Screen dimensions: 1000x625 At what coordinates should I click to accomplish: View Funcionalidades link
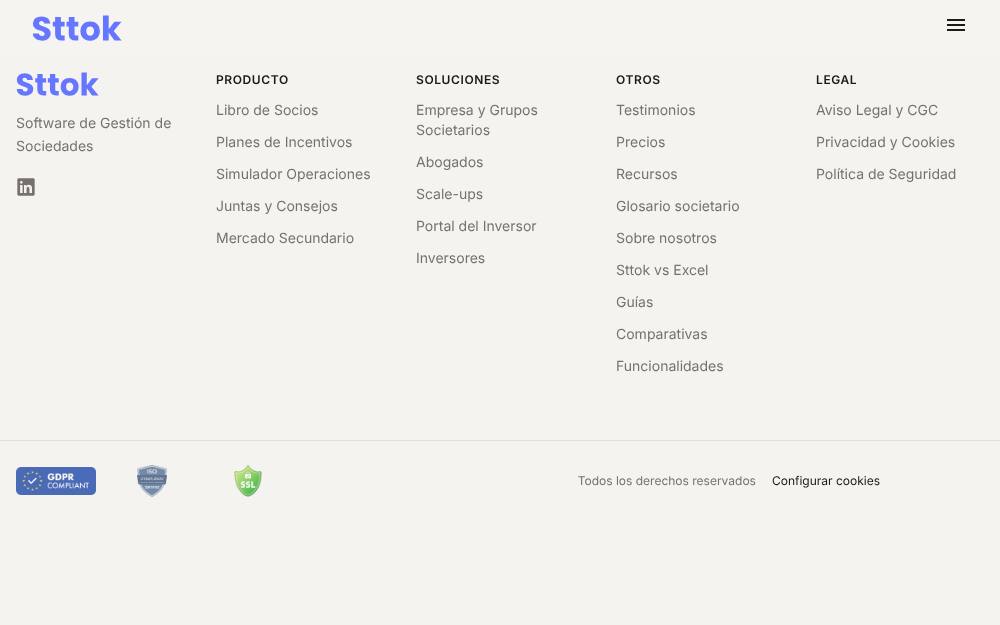[670, 366]
